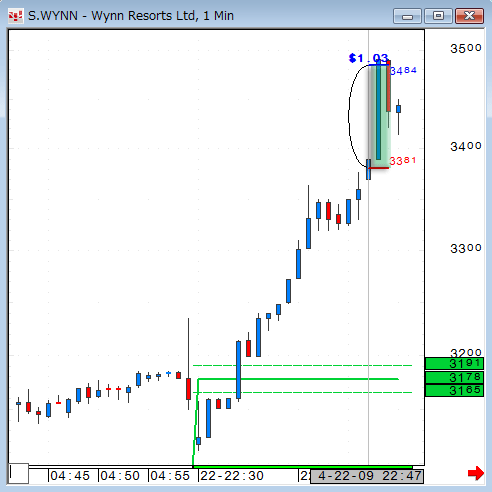Click the 04:55 time axis label

point(170,476)
